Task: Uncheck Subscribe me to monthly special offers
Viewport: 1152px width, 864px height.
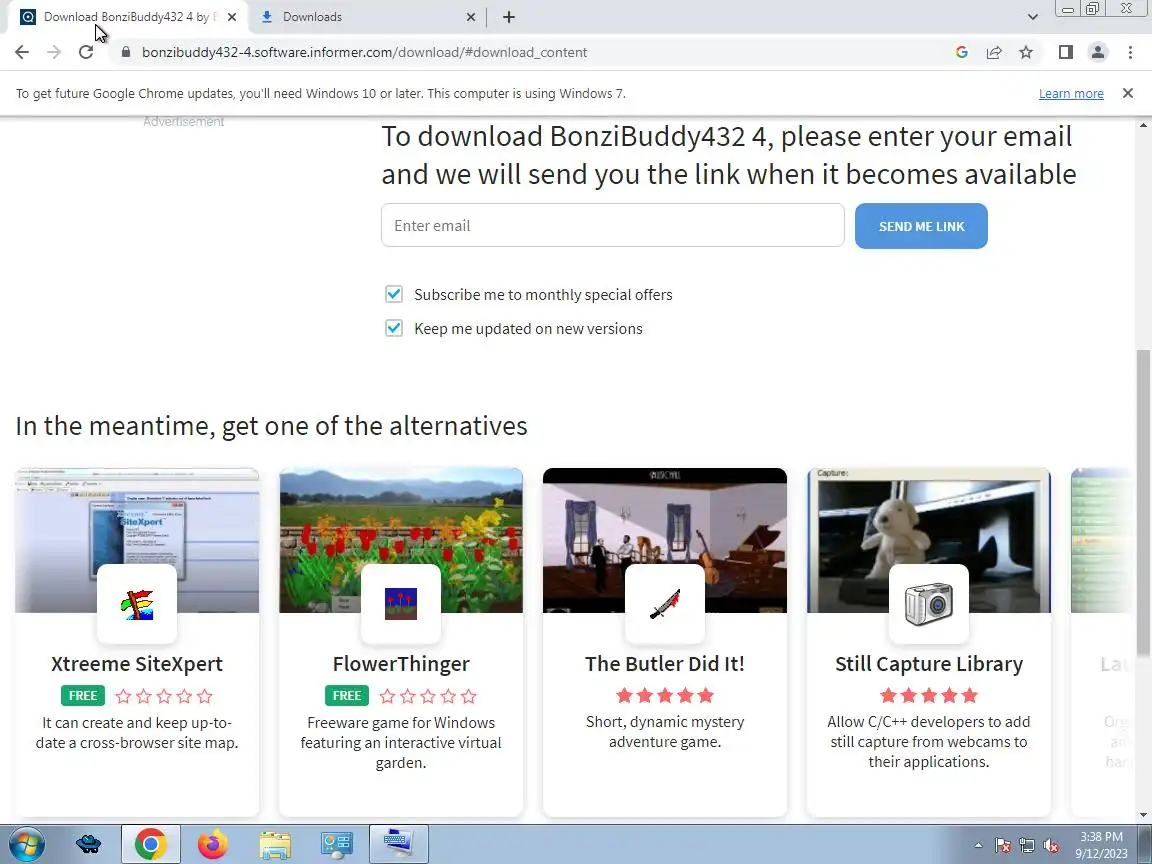Action: 394,295
